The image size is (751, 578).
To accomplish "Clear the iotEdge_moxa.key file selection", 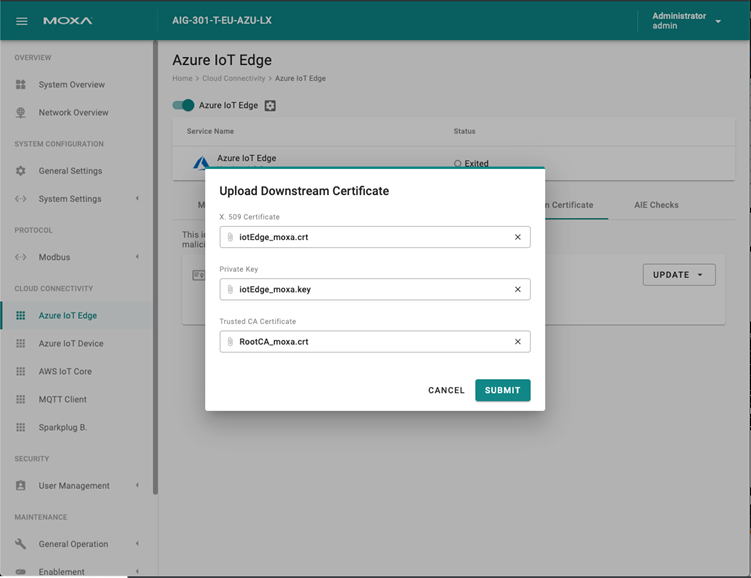I will tap(518, 289).
